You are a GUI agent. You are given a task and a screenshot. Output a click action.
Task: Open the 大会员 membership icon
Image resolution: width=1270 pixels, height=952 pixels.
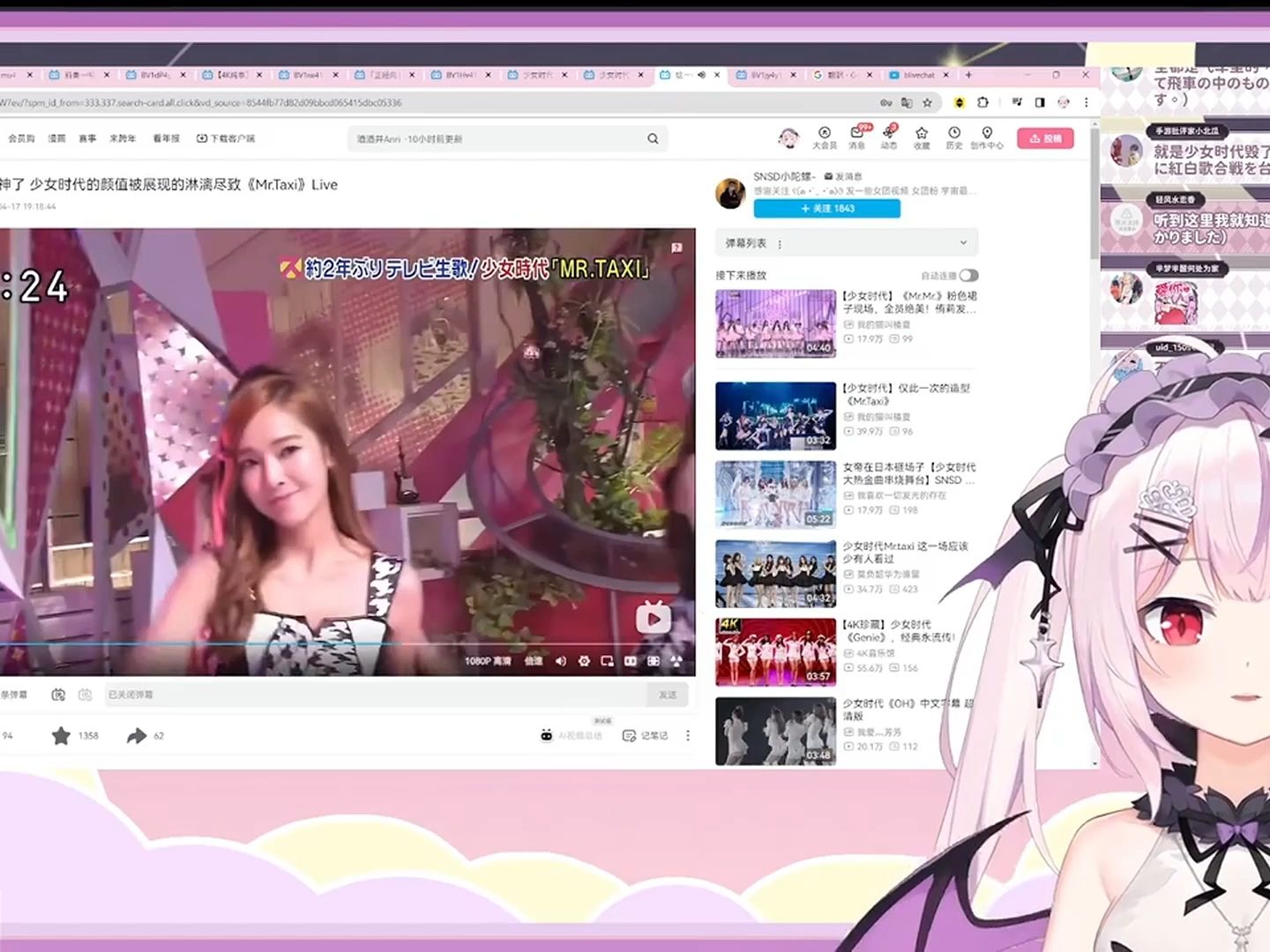tap(824, 138)
